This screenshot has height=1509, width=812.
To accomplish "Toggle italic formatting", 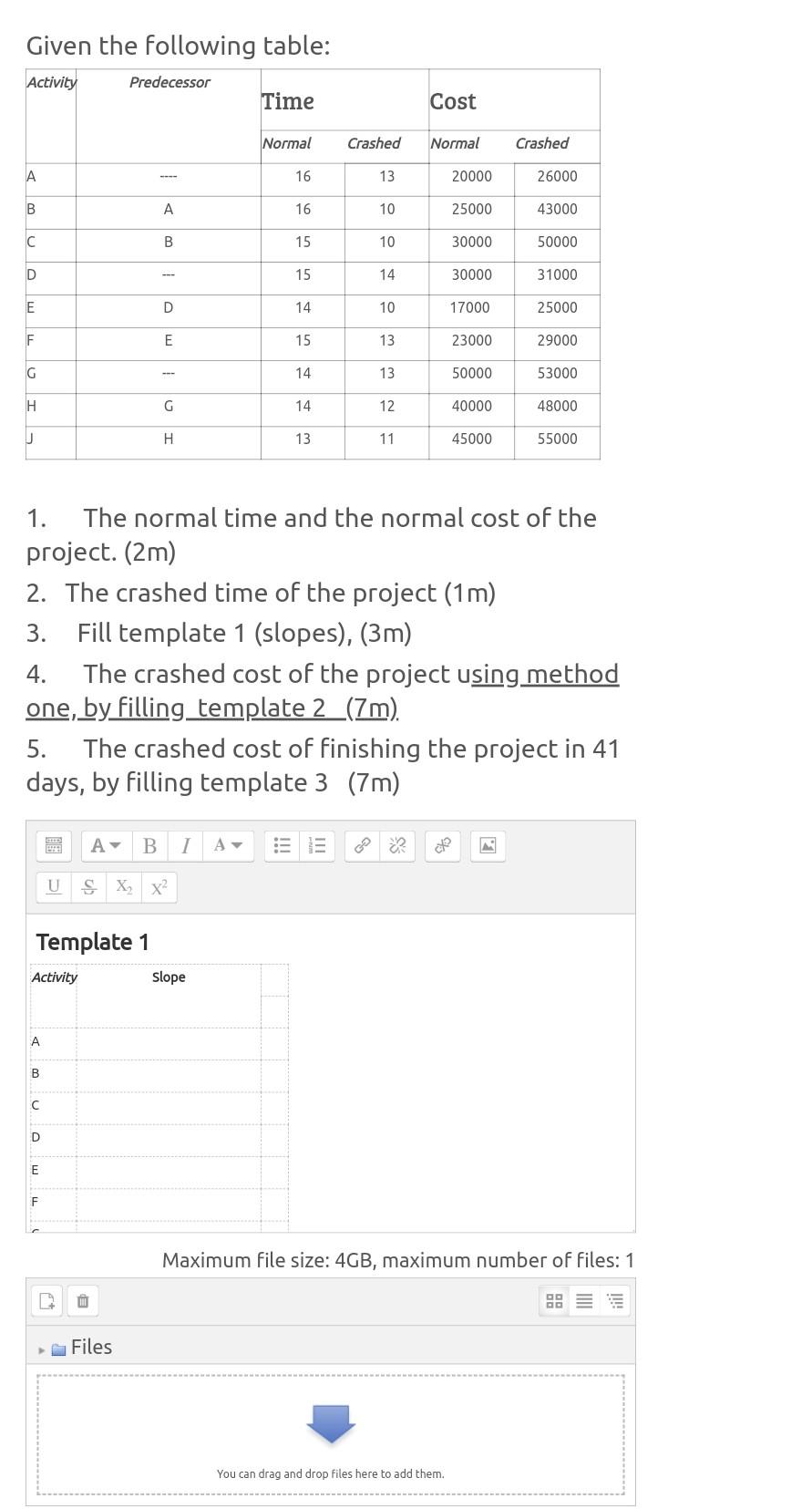I will [x=185, y=845].
